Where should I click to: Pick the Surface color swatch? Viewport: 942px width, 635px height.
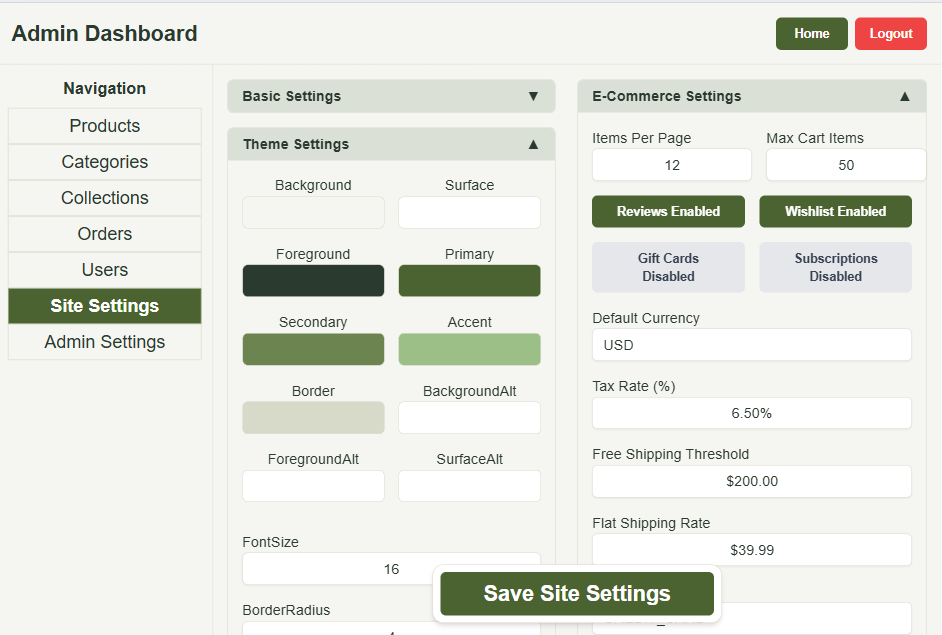coord(469,212)
